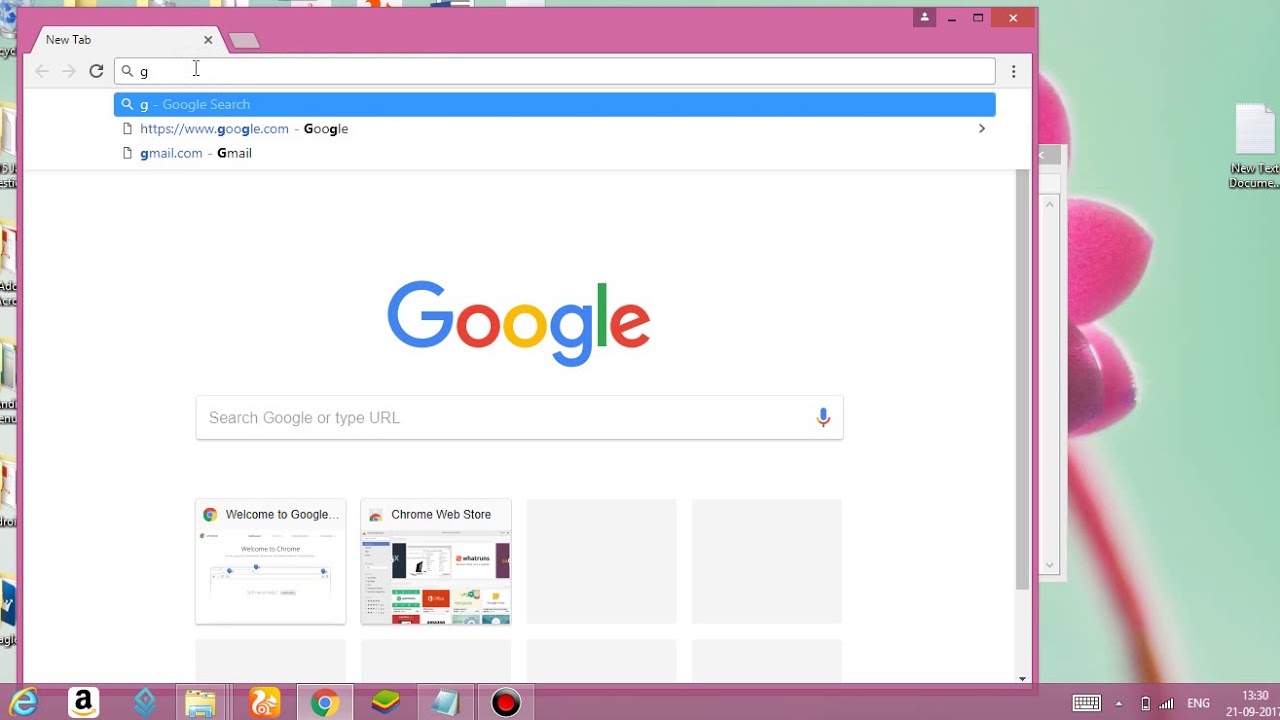Select the New Tab tab
The height and width of the screenshot is (720, 1280).
click(126, 40)
